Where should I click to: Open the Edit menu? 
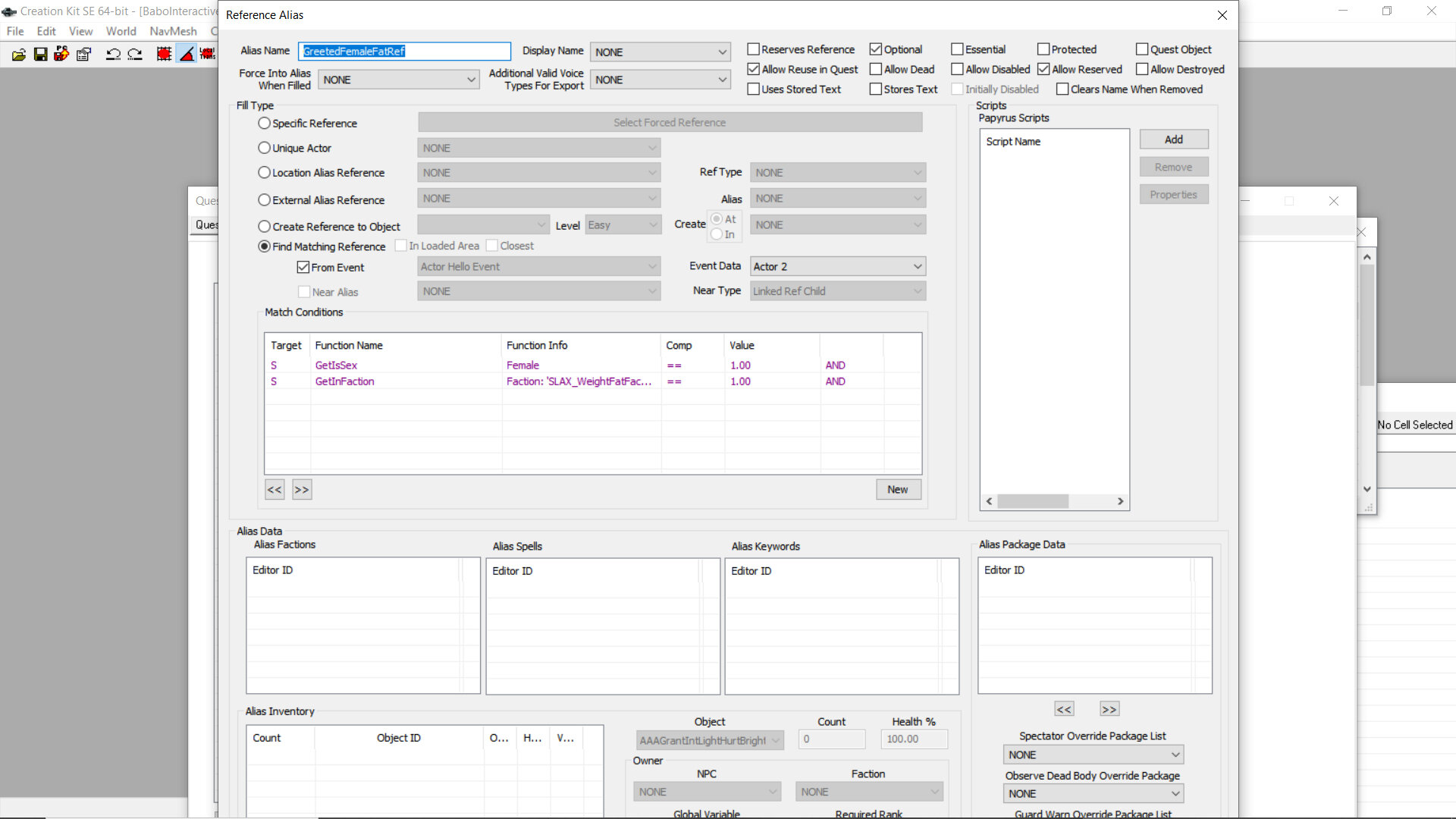pos(46,31)
